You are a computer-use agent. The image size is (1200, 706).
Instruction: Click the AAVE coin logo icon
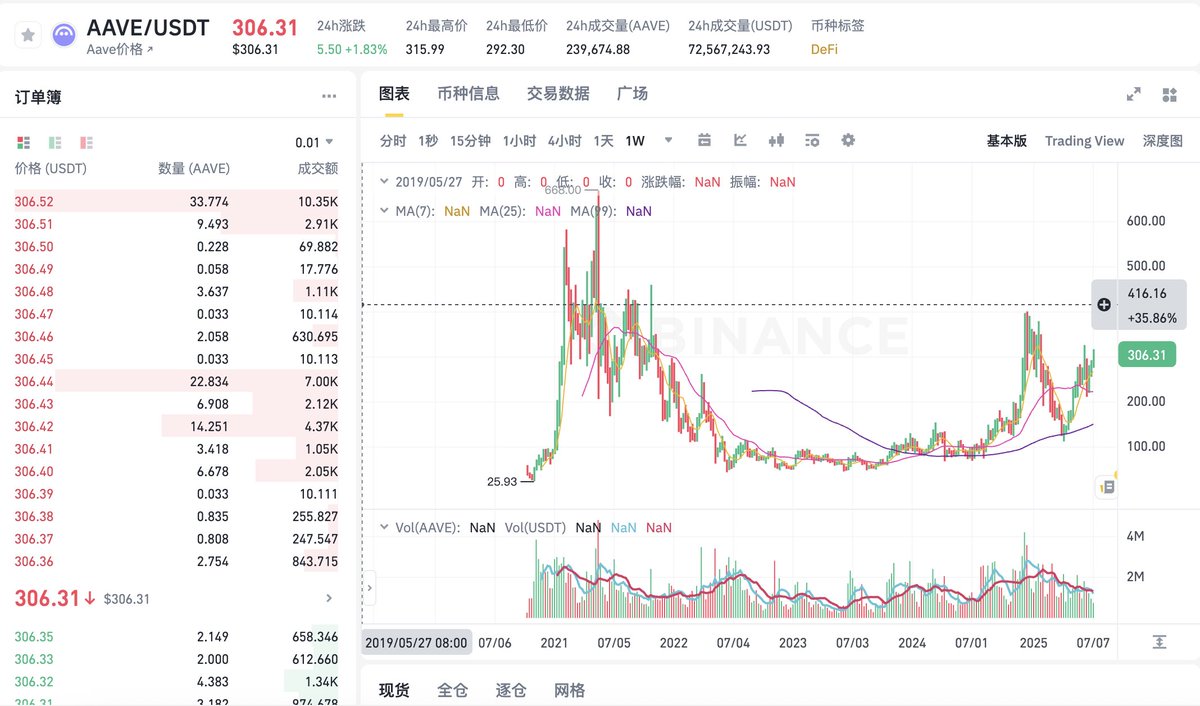coord(66,35)
